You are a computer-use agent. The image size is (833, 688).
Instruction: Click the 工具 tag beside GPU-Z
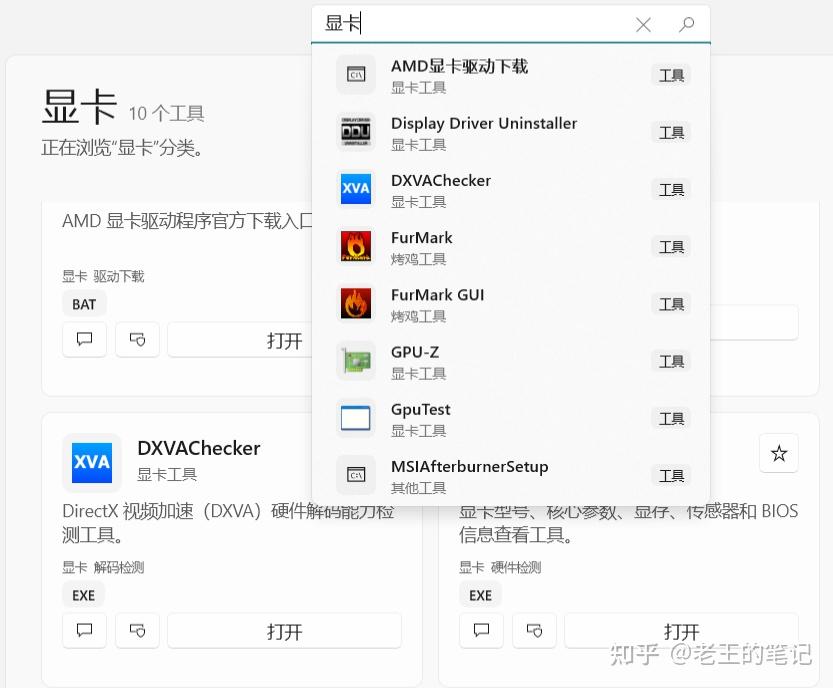(x=672, y=362)
